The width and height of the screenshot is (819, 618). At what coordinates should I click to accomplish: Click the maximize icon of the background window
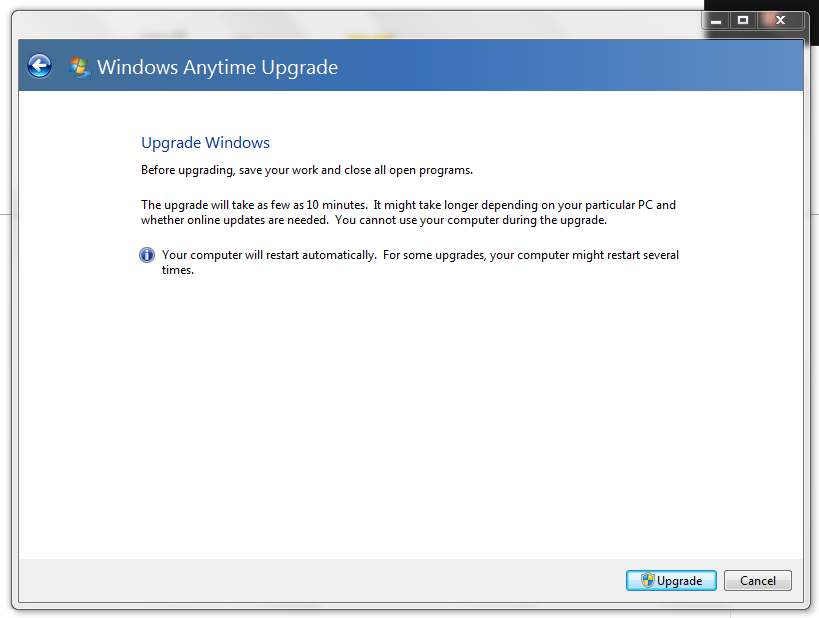744,19
